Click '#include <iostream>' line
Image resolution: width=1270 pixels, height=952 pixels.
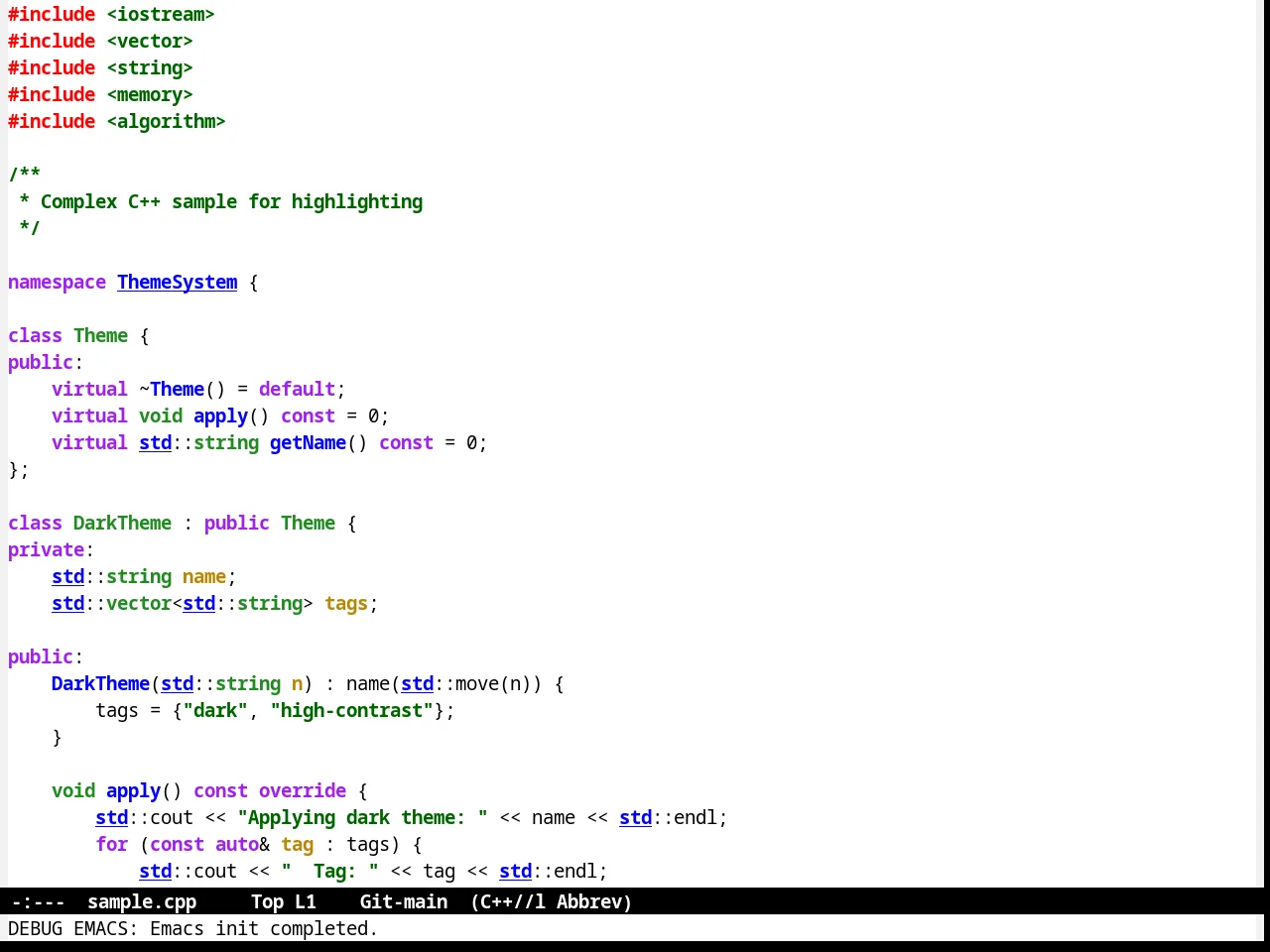coord(111,14)
